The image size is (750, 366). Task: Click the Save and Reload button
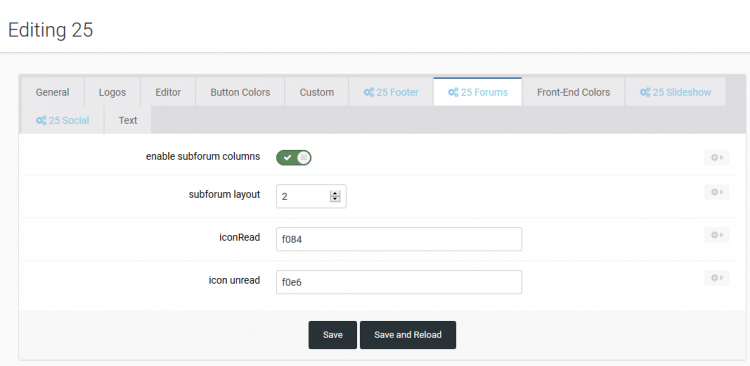pyautogui.click(x=408, y=335)
